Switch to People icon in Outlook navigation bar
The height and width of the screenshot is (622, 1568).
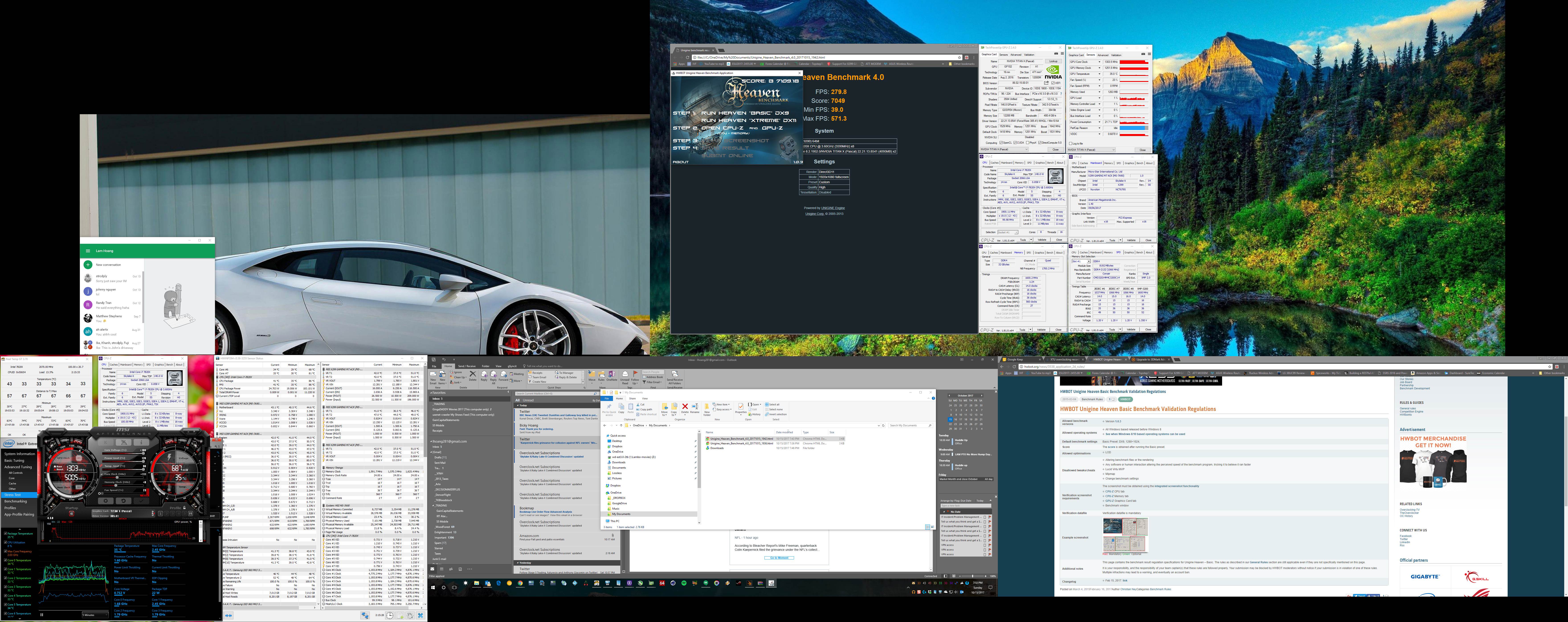[451, 569]
